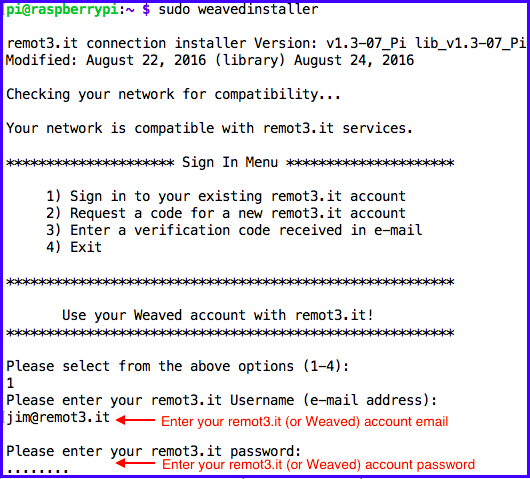Click the 'Sign In Menu' header text

230,162
